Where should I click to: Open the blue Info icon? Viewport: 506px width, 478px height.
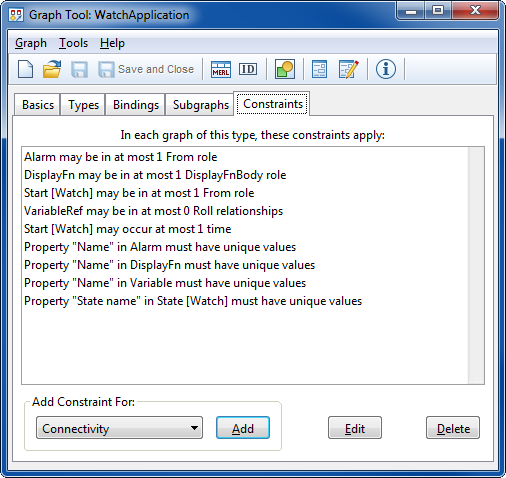point(386,69)
